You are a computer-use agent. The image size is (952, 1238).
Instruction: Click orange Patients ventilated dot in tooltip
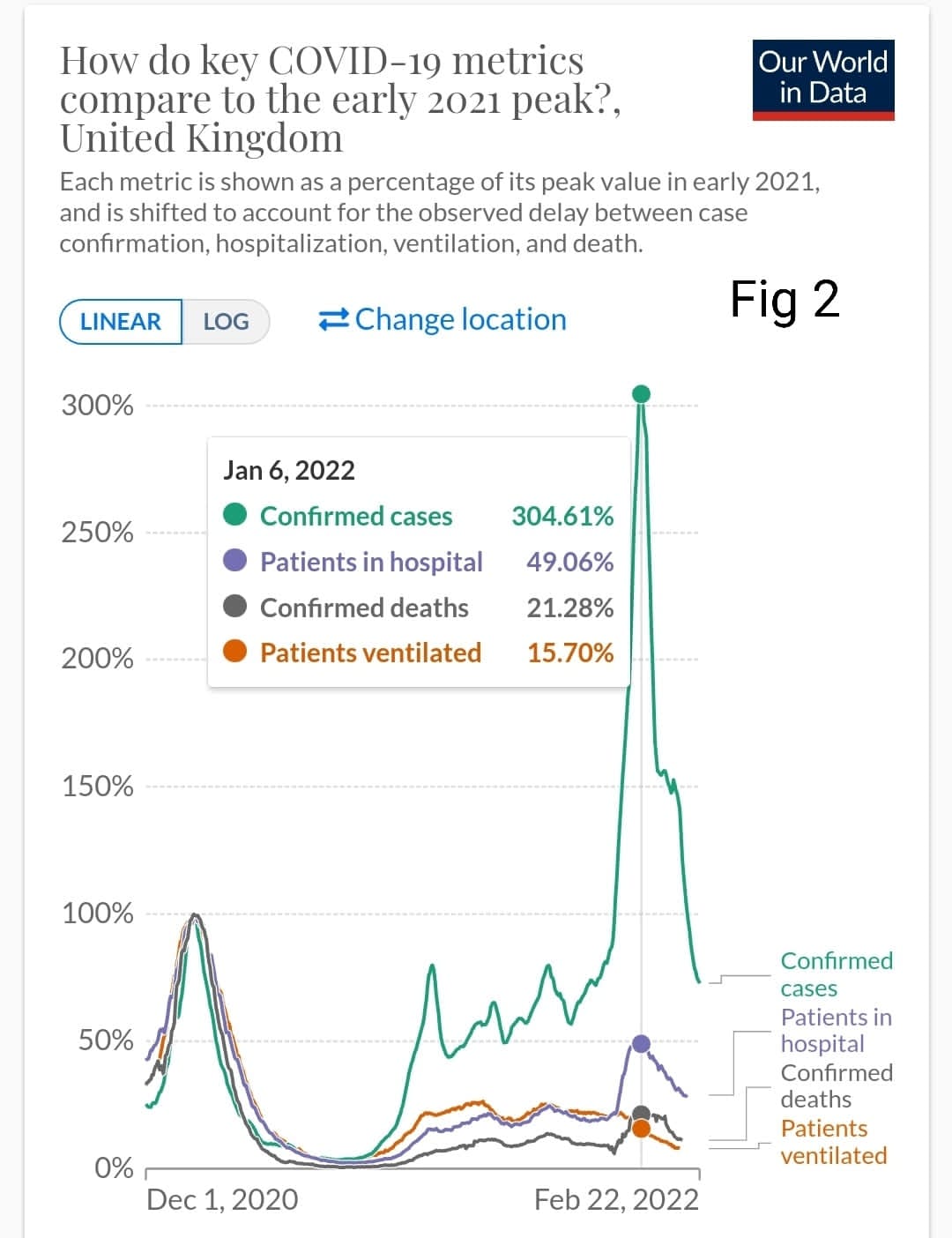234,653
